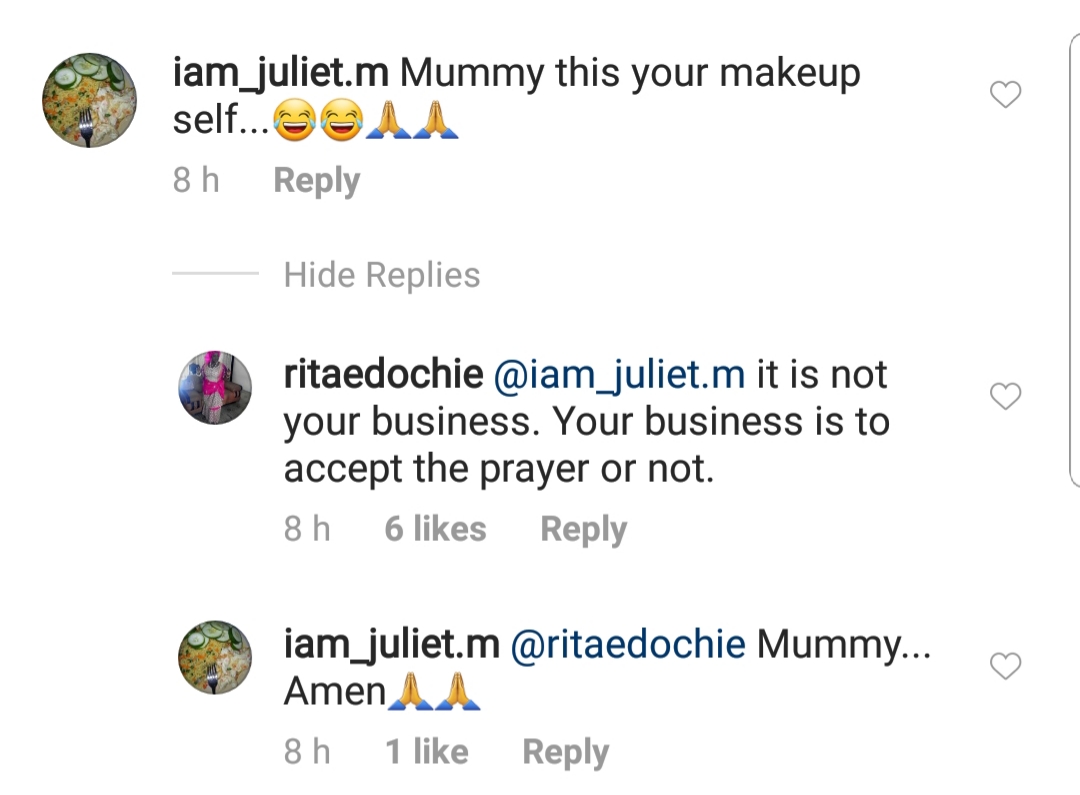
Task: Follow the blue @iam_juliet.m mention
Action: 620,375
